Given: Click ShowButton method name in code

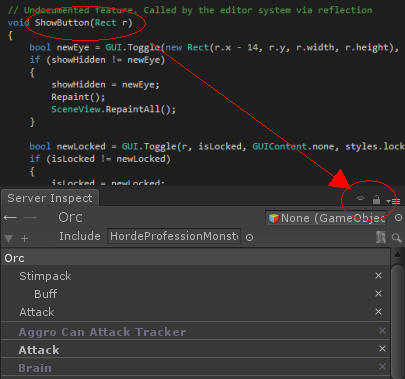Looking at the screenshot, I should [62, 23].
